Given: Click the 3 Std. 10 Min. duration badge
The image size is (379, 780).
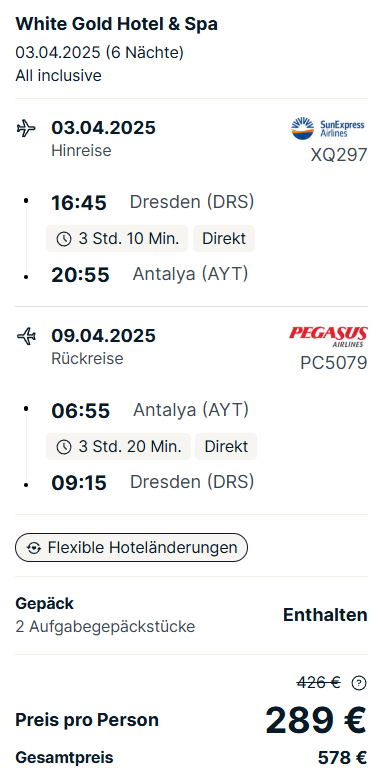Looking at the screenshot, I should click(117, 239).
